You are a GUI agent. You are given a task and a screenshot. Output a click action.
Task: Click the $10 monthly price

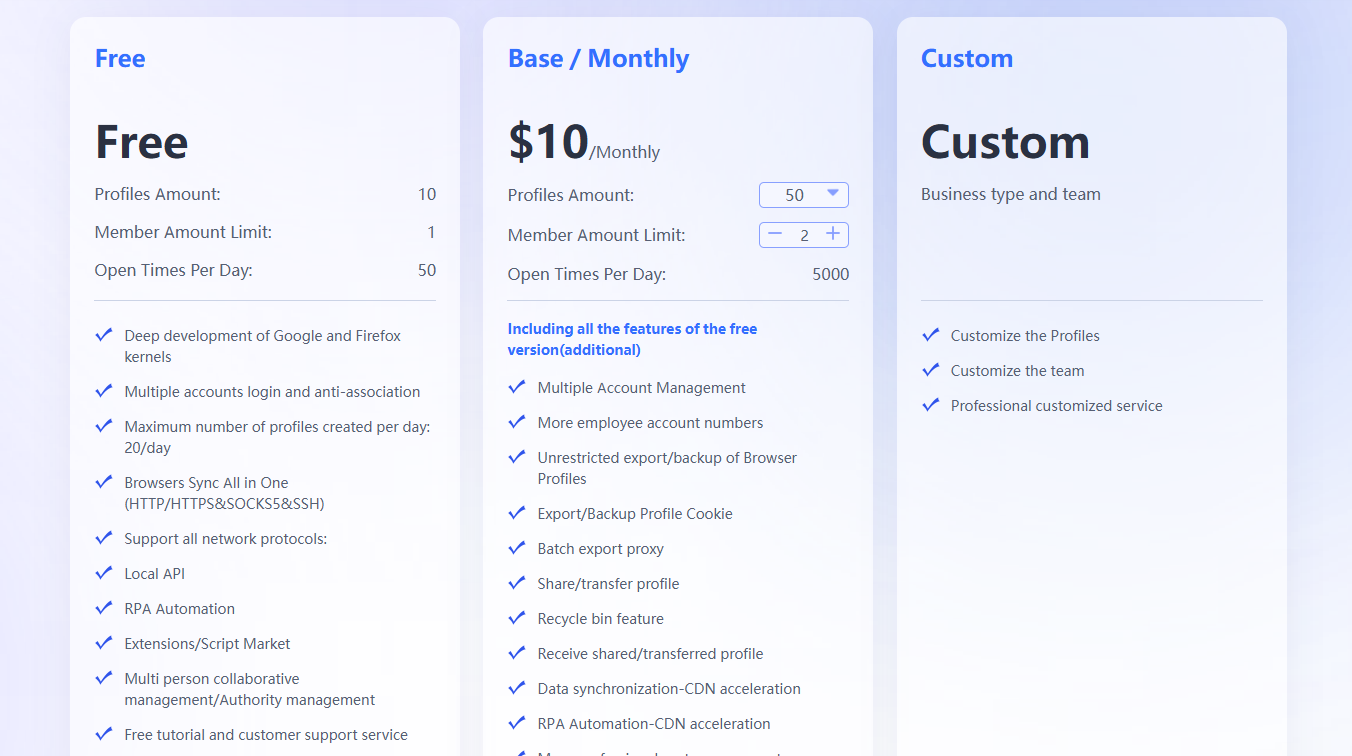point(549,142)
